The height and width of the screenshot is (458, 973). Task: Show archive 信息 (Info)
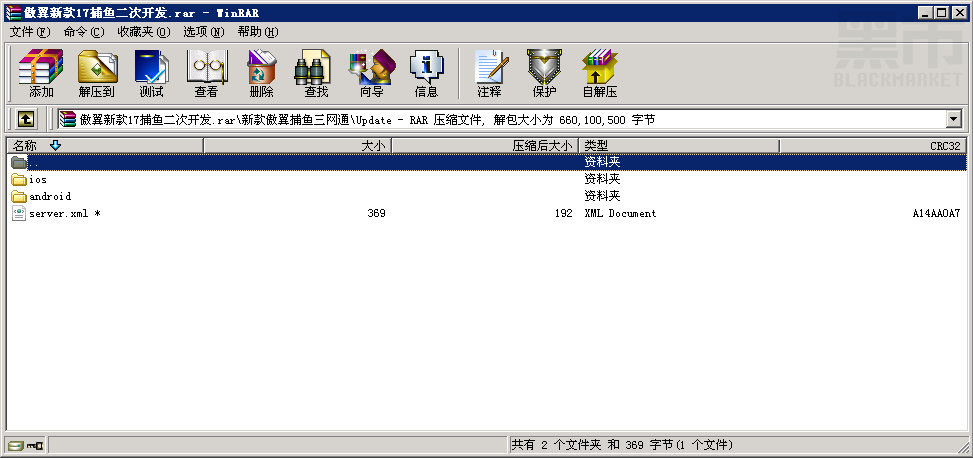click(x=426, y=74)
